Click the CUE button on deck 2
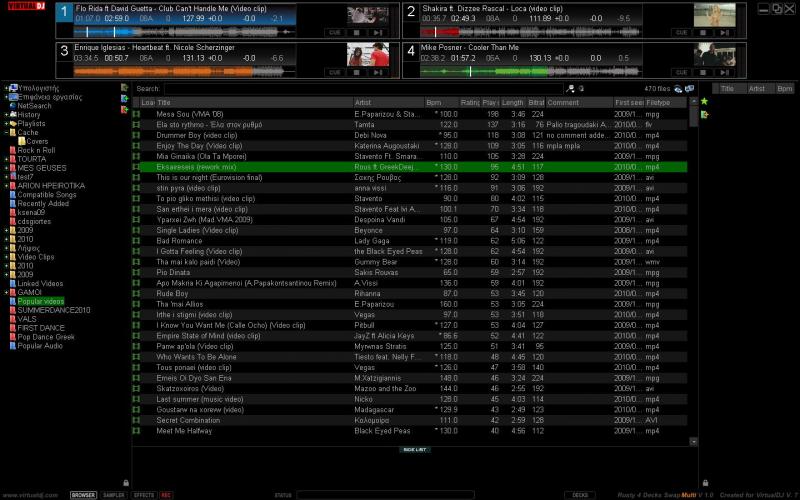The width and height of the screenshot is (800, 500). (682, 33)
